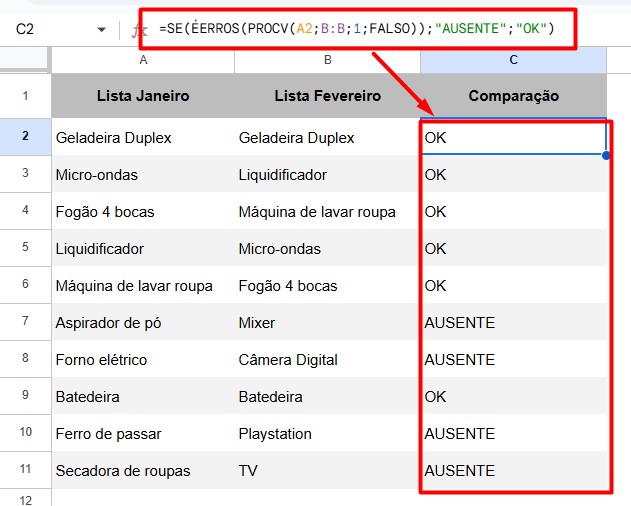Select the OK cell in row 9
The image size is (631, 506).
(513, 397)
